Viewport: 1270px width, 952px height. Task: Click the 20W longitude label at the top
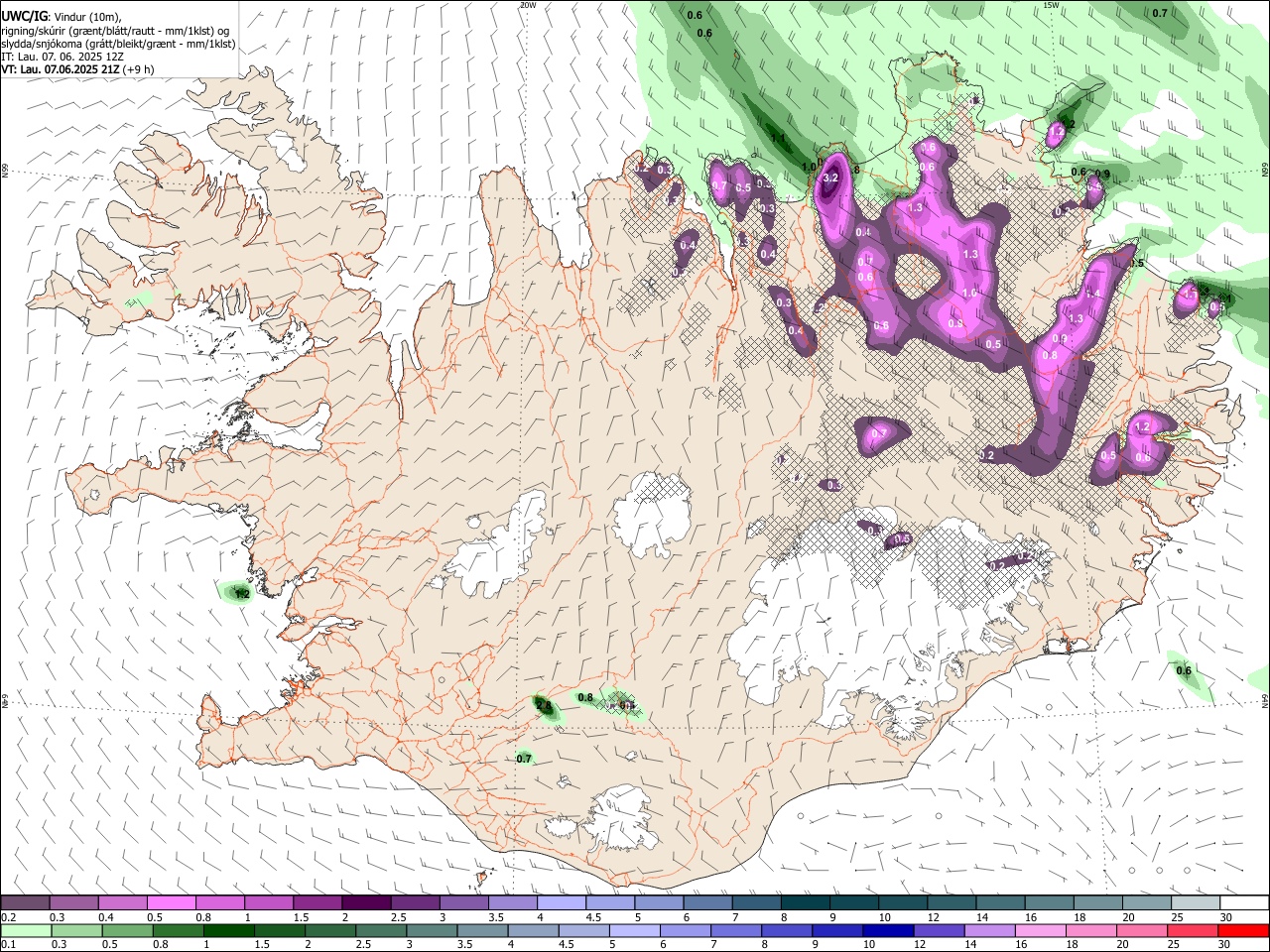click(x=528, y=5)
